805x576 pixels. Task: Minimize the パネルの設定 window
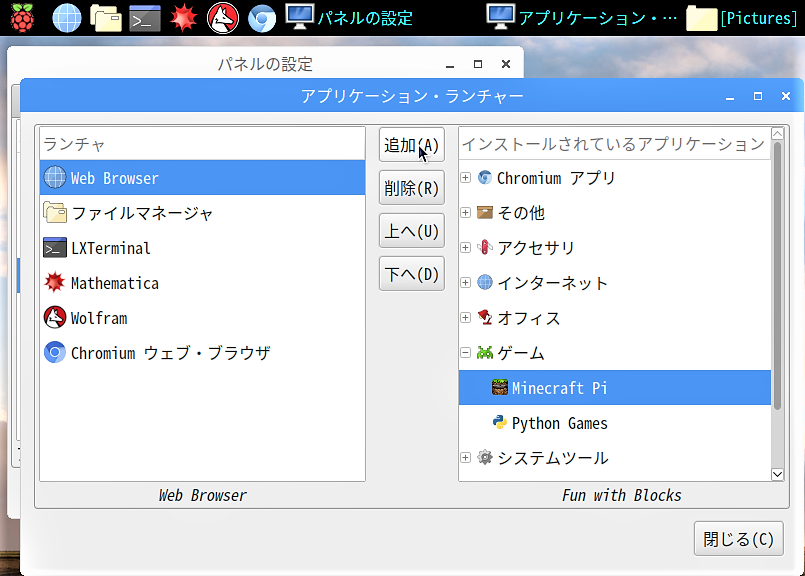[450, 64]
